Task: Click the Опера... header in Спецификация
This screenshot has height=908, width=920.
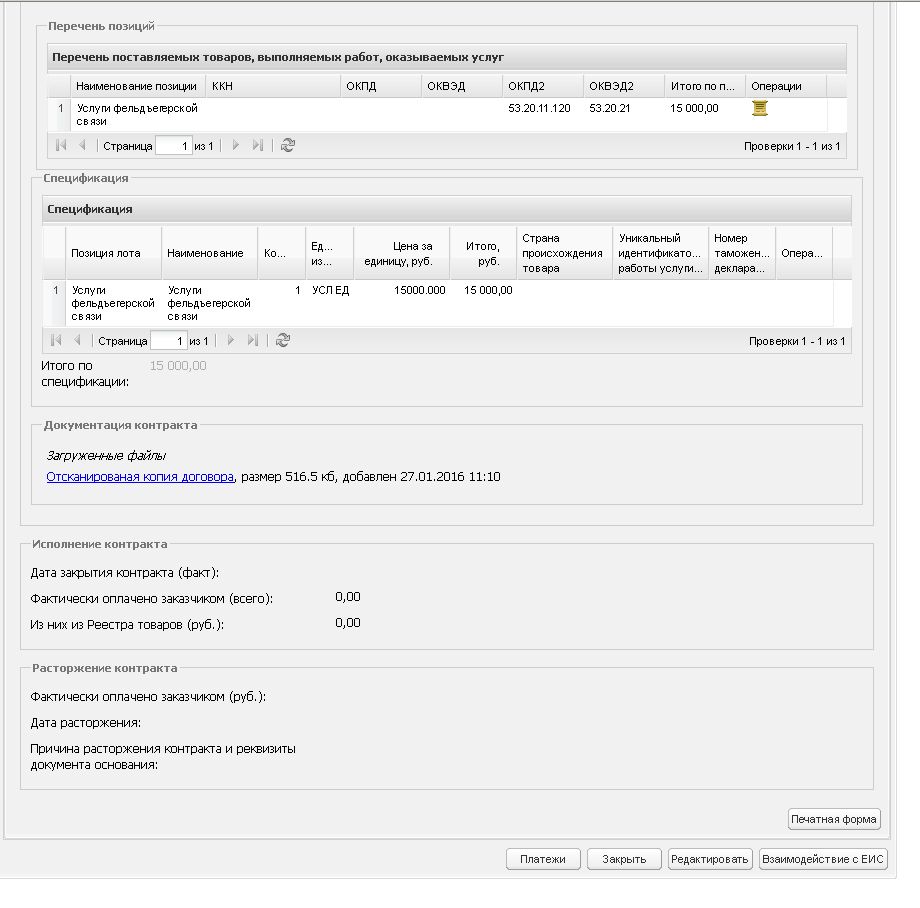Action: pos(804,253)
